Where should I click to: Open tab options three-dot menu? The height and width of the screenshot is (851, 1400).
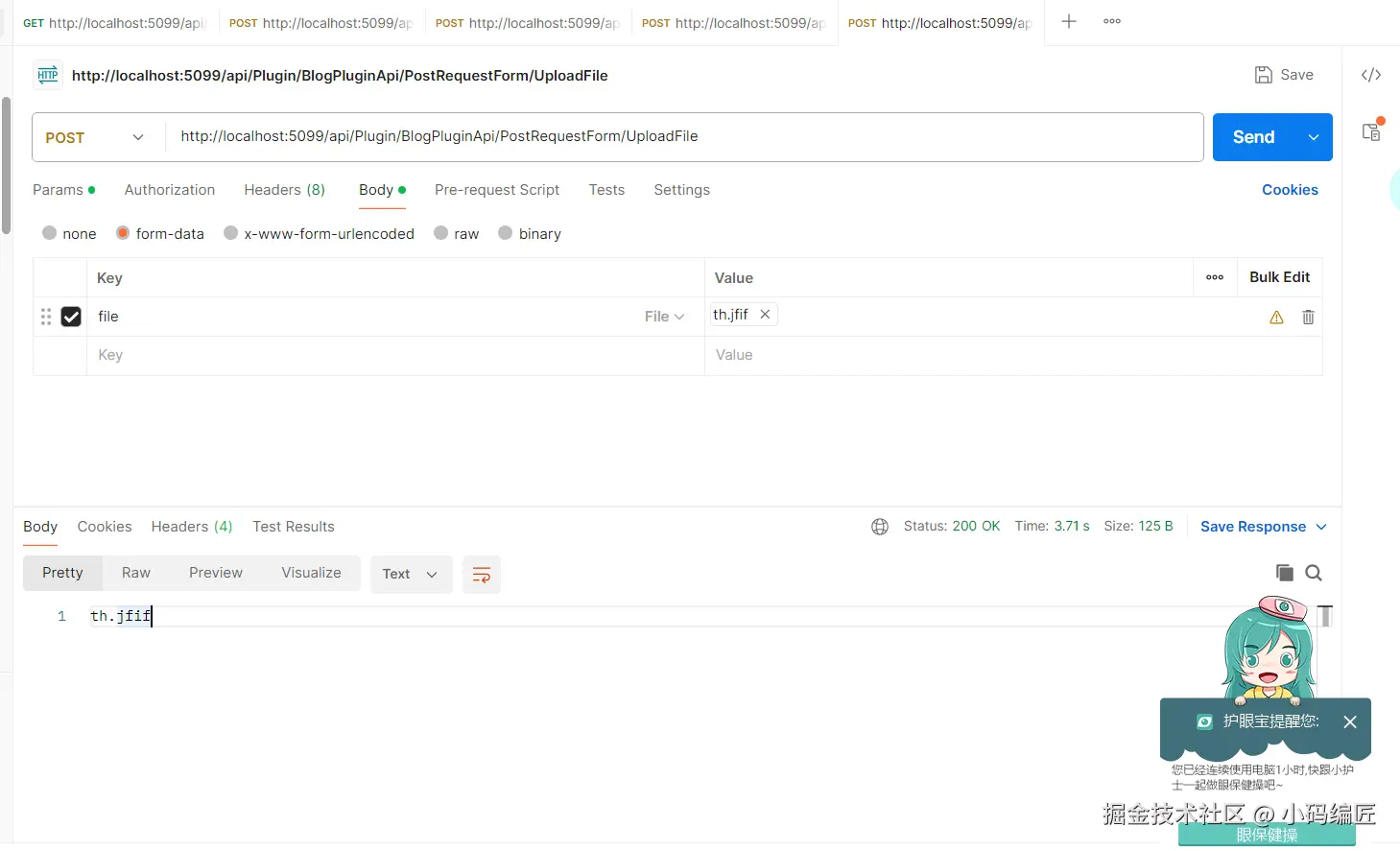(1112, 21)
